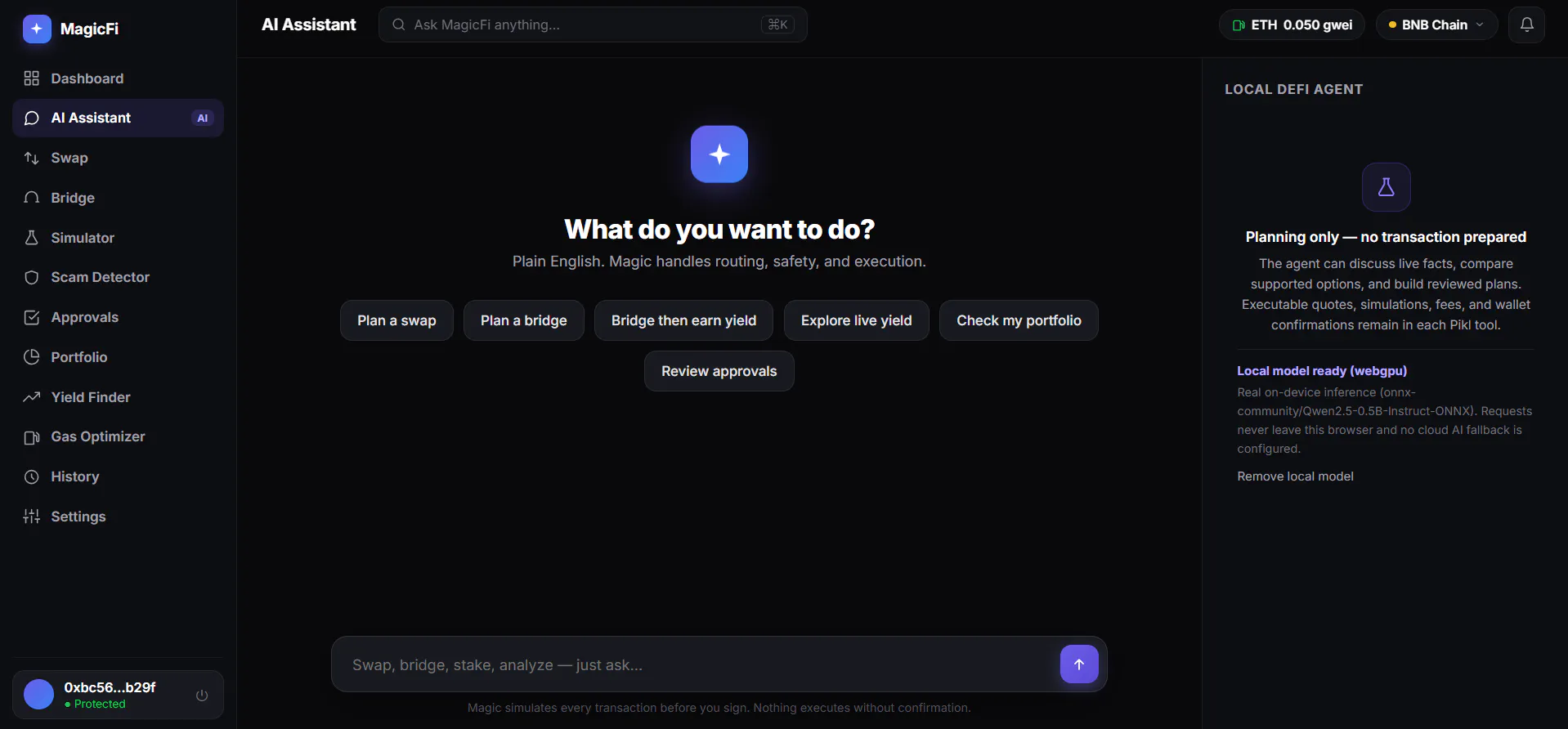Click the MagicFi sparkle logo icon
The height and width of the screenshot is (729, 1568).
[37, 29]
